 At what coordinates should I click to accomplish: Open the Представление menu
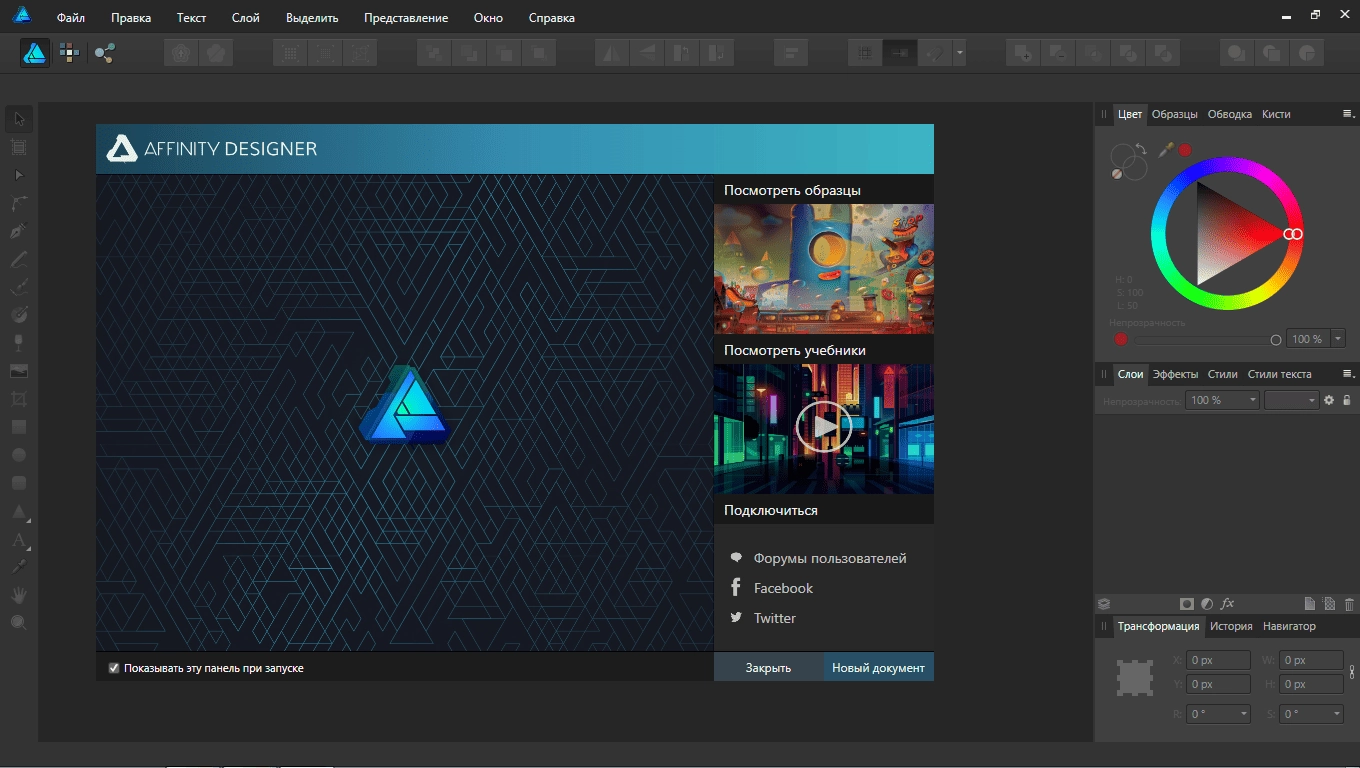406,18
